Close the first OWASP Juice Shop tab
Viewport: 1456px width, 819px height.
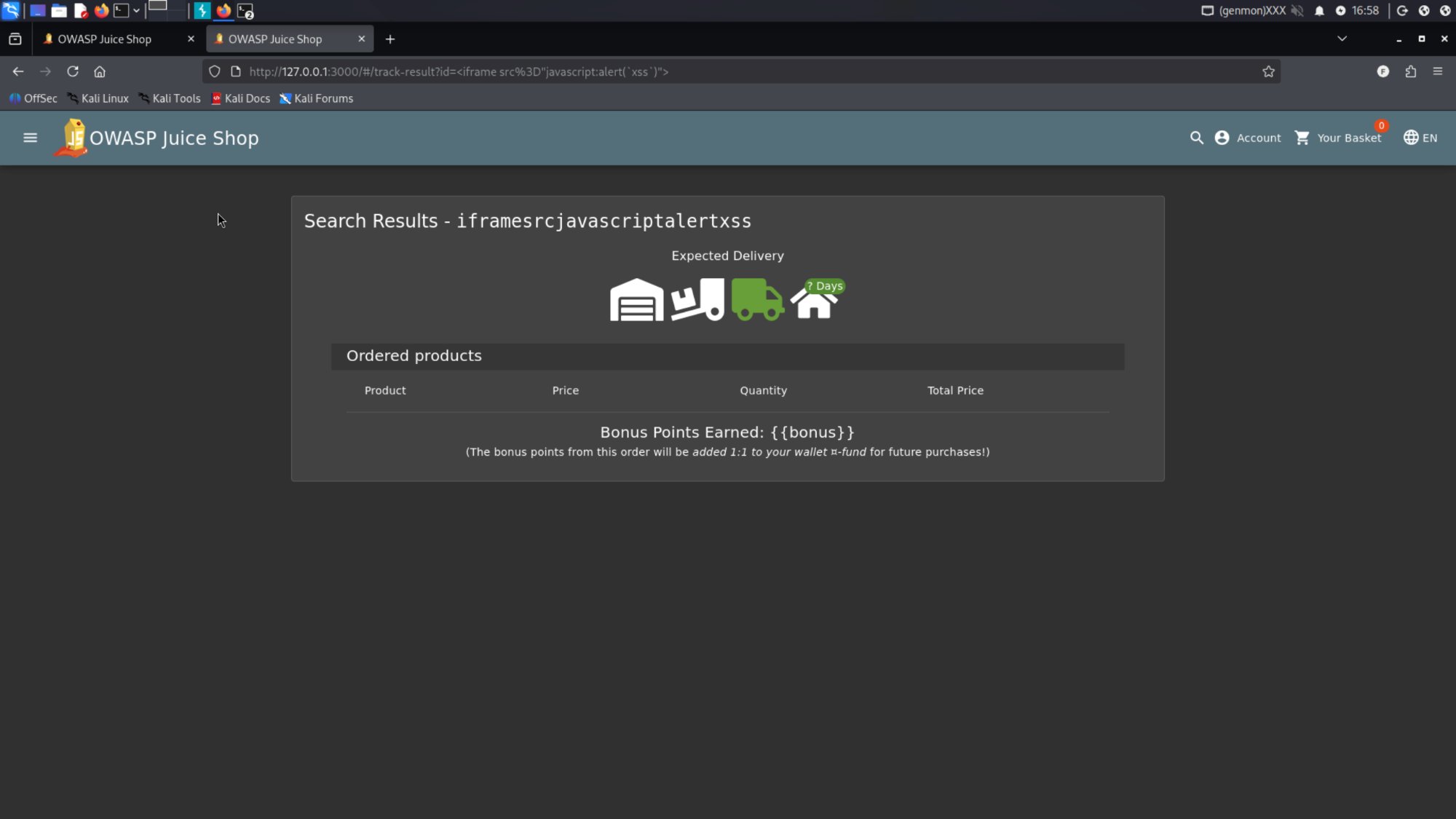click(191, 39)
